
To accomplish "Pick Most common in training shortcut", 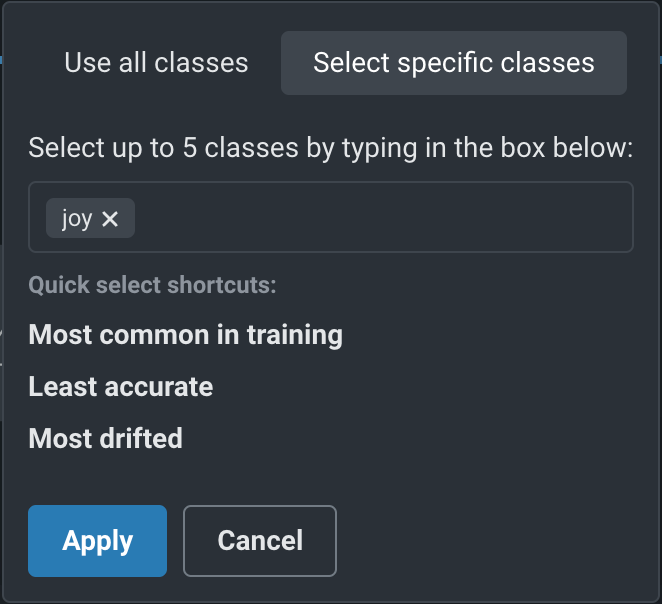I will pos(185,334).
